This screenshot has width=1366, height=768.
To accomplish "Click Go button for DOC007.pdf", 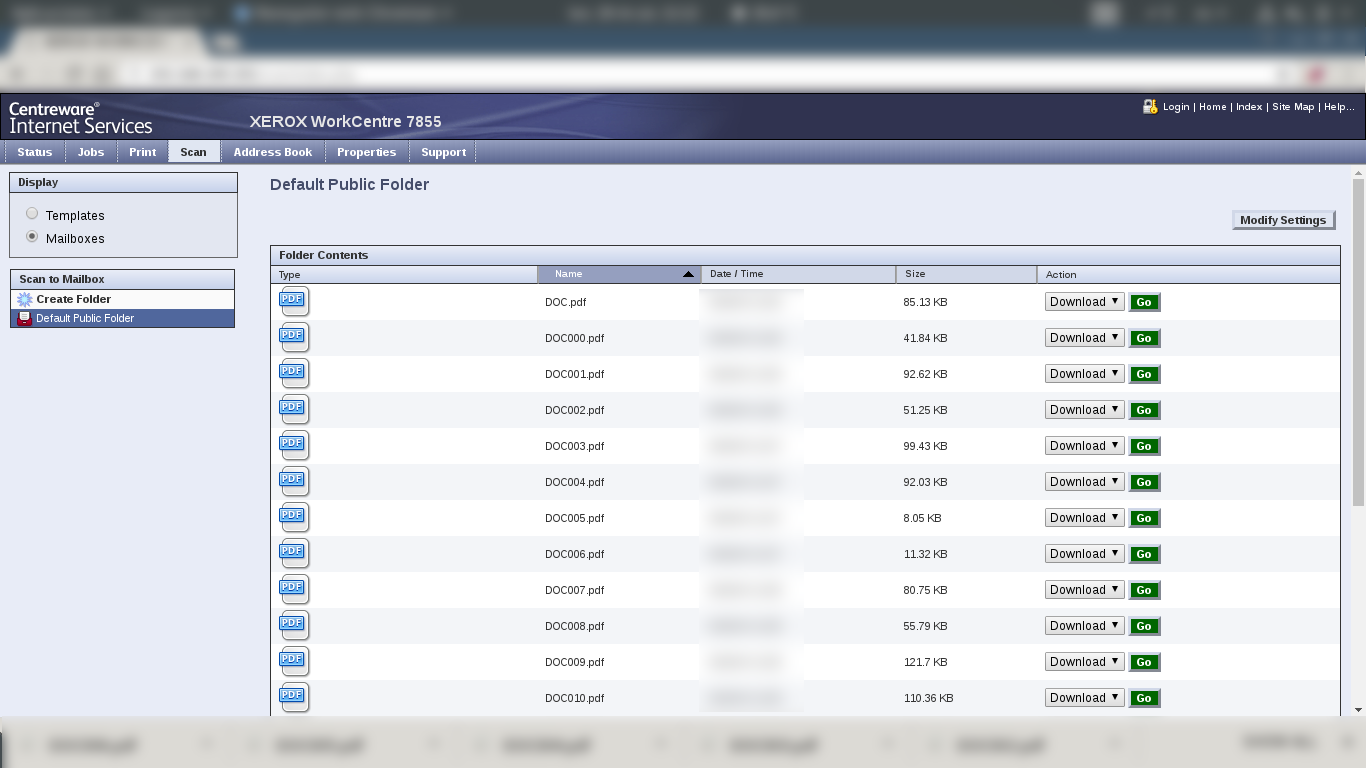I will (x=1144, y=590).
